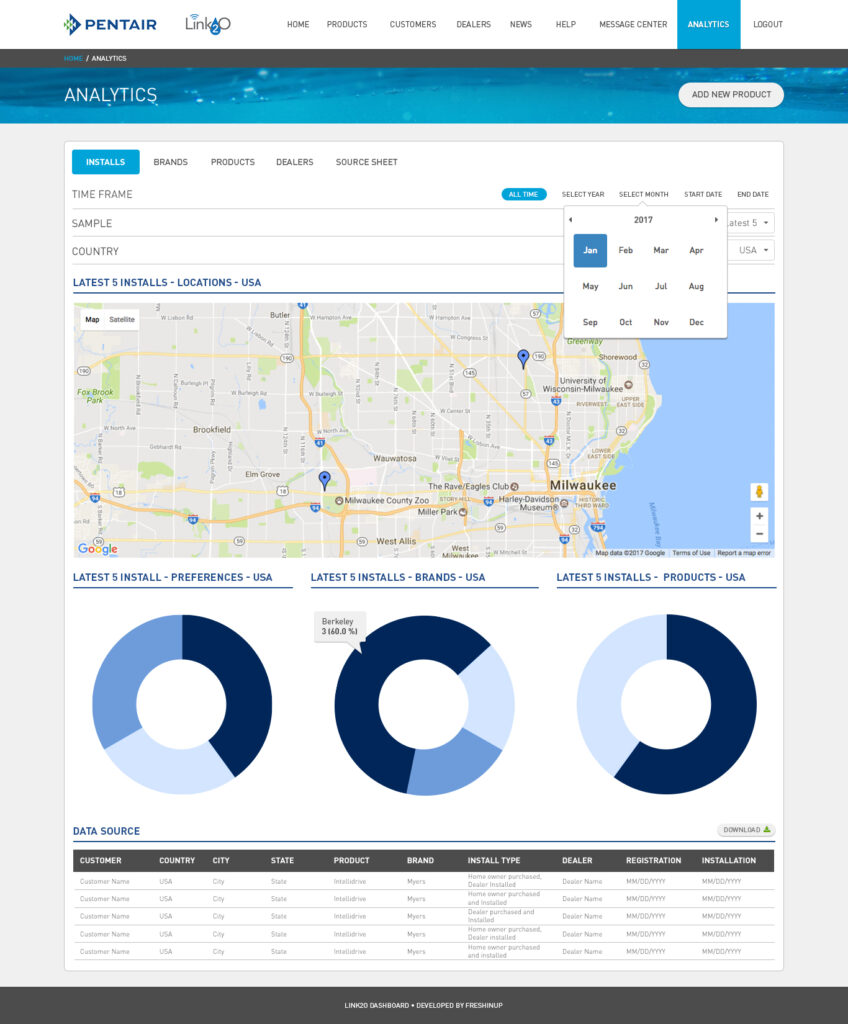
Task: Open the Sample Latest 5 dropdown
Action: click(748, 223)
